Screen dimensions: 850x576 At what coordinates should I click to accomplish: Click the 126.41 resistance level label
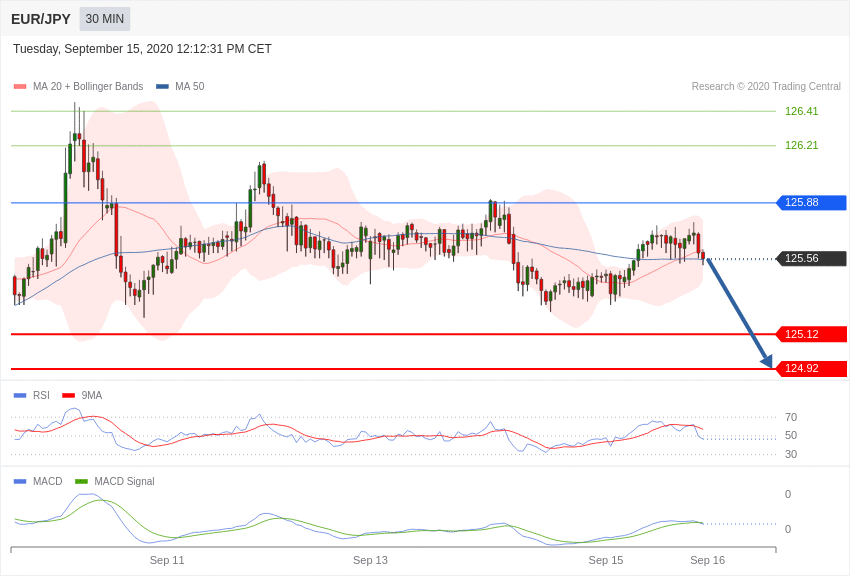point(801,111)
